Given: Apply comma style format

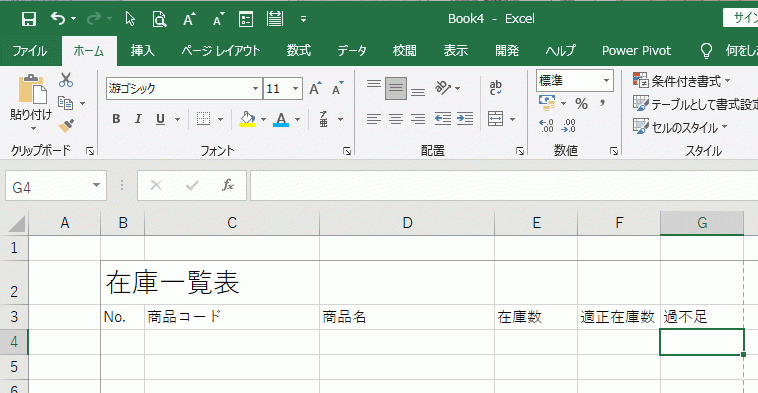Looking at the screenshot, I should pyautogui.click(x=602, y=103).
